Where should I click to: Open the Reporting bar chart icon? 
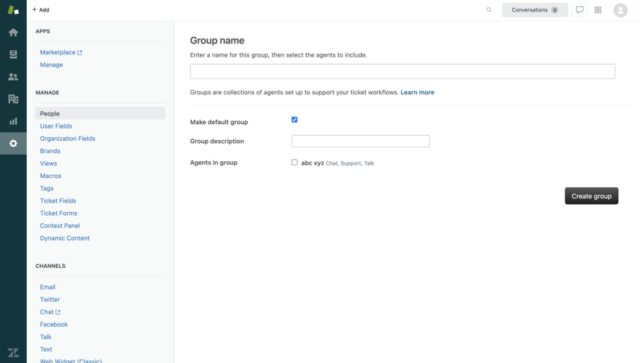point(13,121)
